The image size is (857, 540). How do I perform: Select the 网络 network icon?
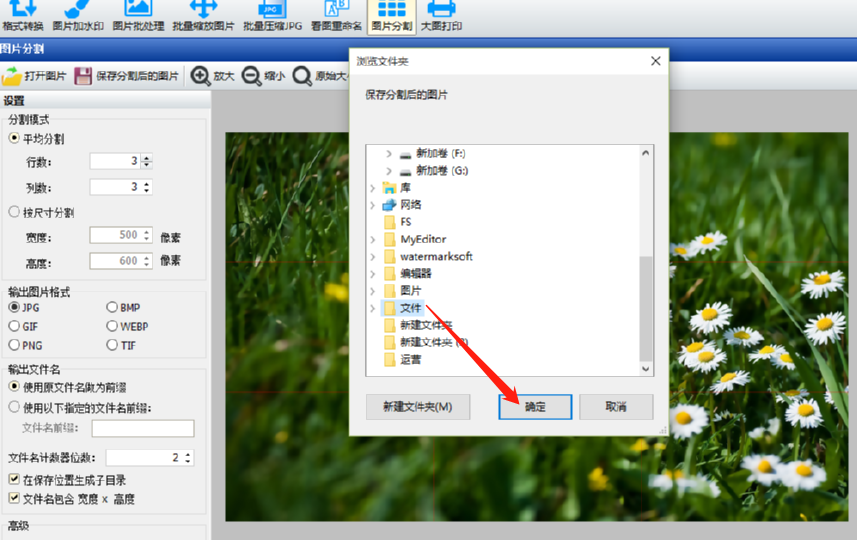(389, 205)
